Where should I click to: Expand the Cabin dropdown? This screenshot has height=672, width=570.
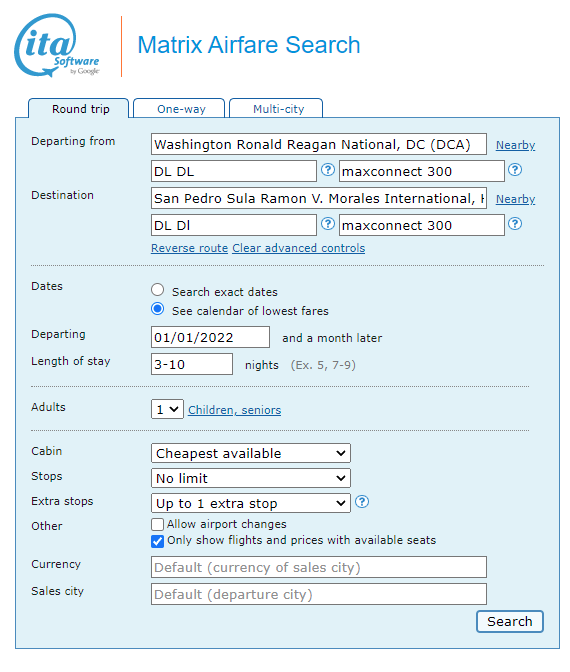click(x=251, y=453)
